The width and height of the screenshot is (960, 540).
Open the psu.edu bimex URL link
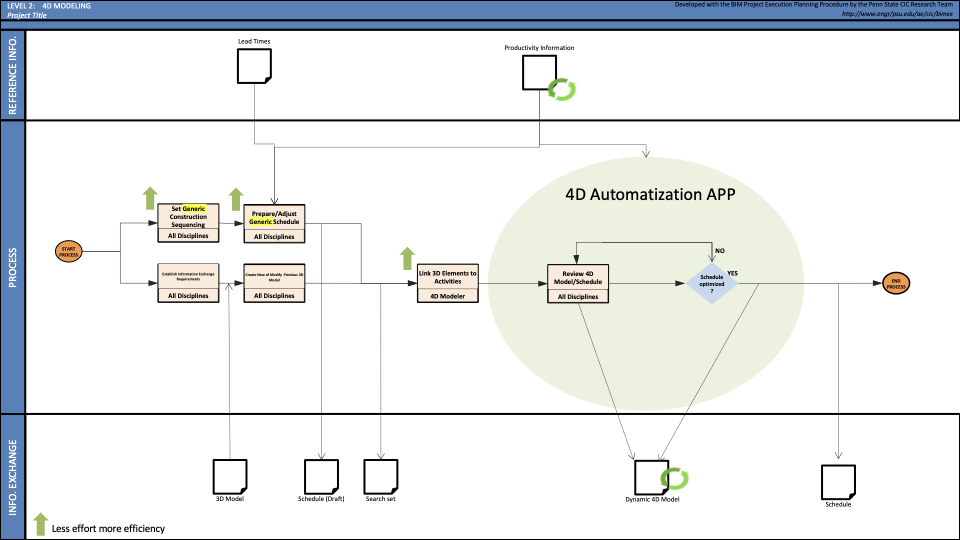897,13
